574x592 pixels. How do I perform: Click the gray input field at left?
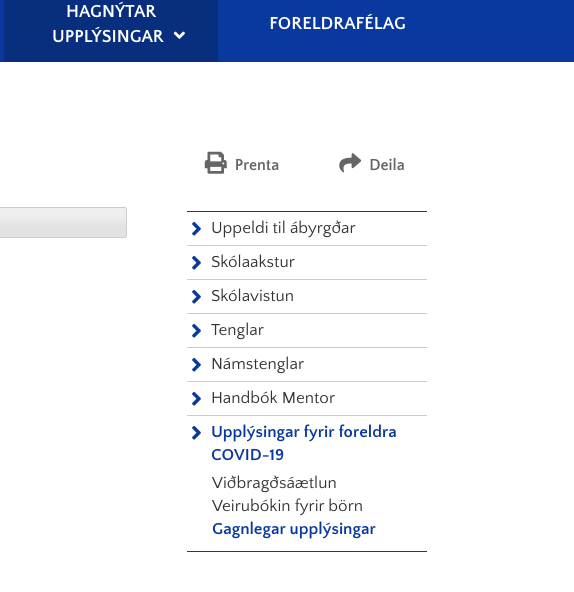(63, 222)
